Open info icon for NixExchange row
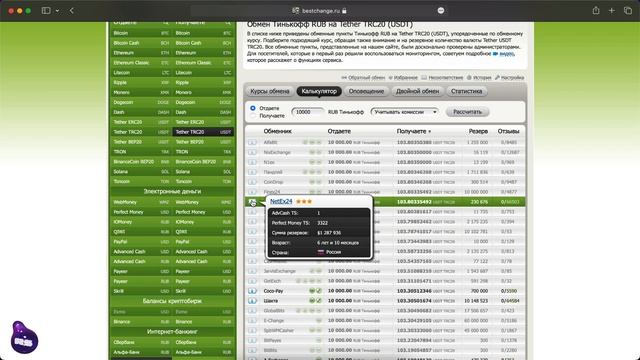Viewport: 640px width, 360px height. coord(252,152)
